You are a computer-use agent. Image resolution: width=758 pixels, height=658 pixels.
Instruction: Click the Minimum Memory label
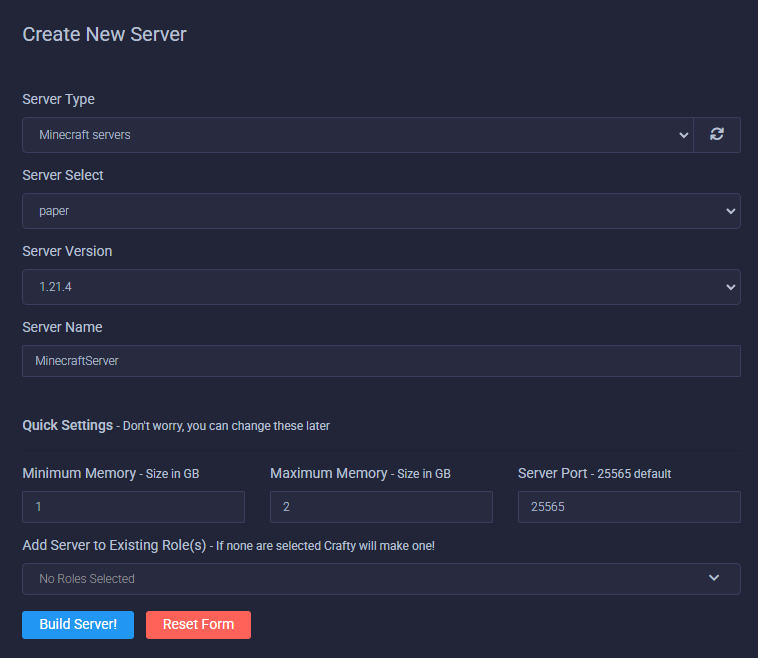click(79, 473)
